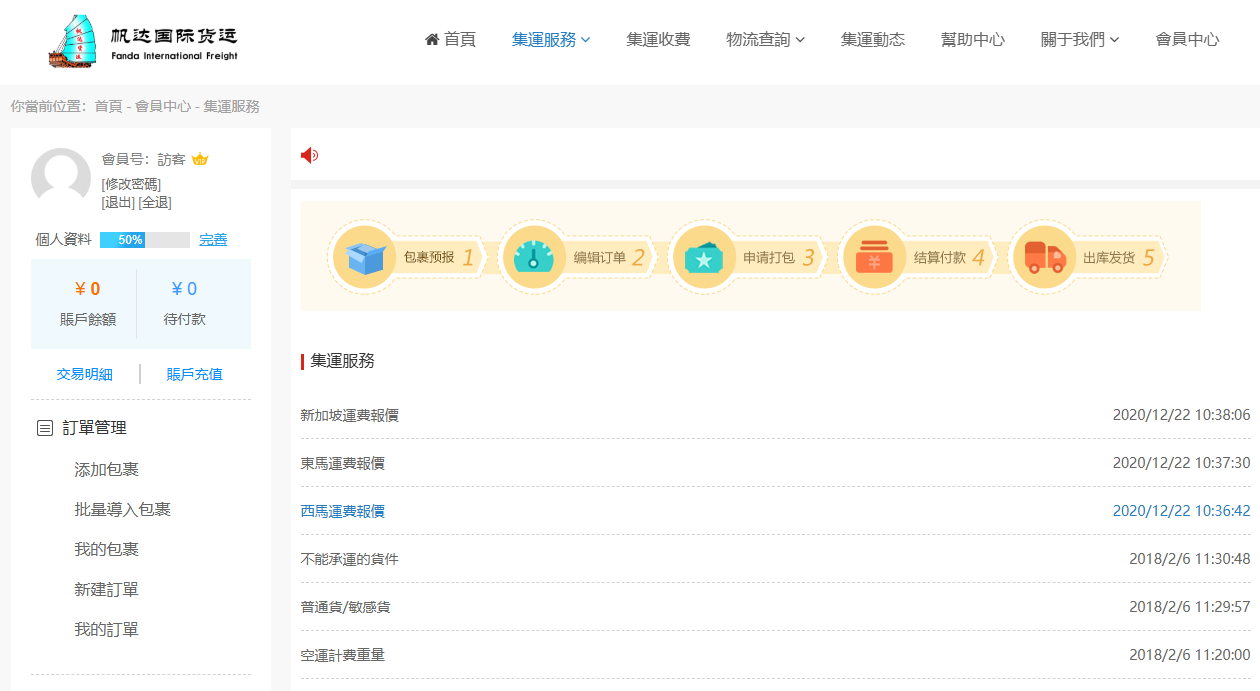Screen dimensions: 1260x691
Task: Go to 集運收費 in navigation bar
Action: click(x=658, y=40)
